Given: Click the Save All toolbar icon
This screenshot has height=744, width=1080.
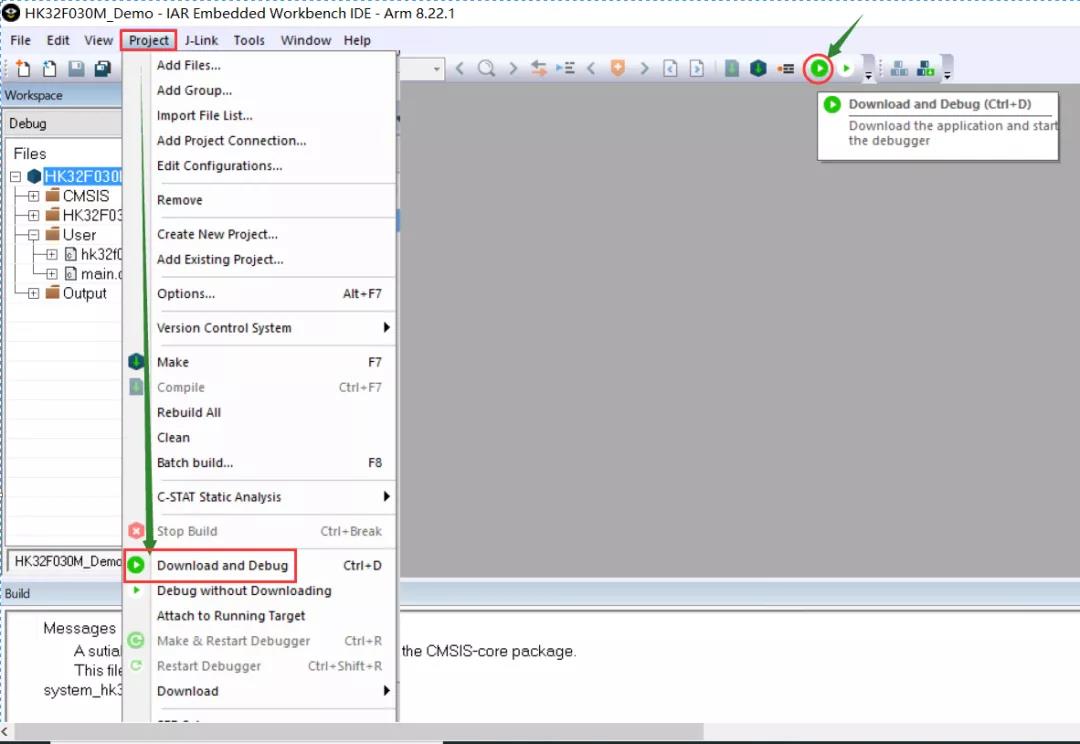Looking at the screenshot, I should (103, 68).
